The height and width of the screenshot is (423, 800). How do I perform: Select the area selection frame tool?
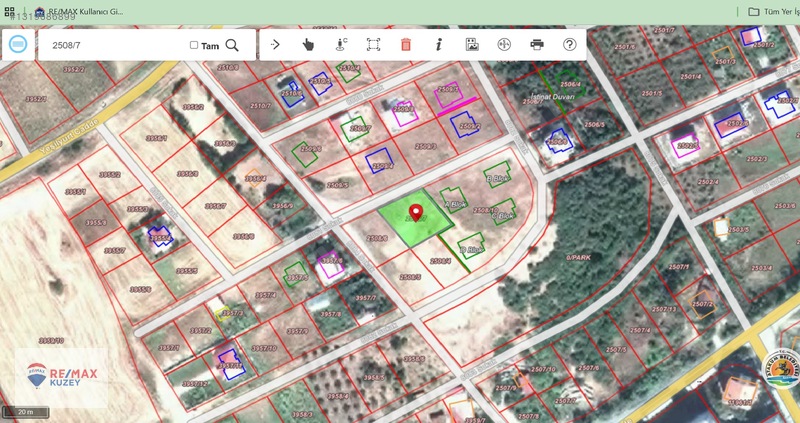pos(373,44)
